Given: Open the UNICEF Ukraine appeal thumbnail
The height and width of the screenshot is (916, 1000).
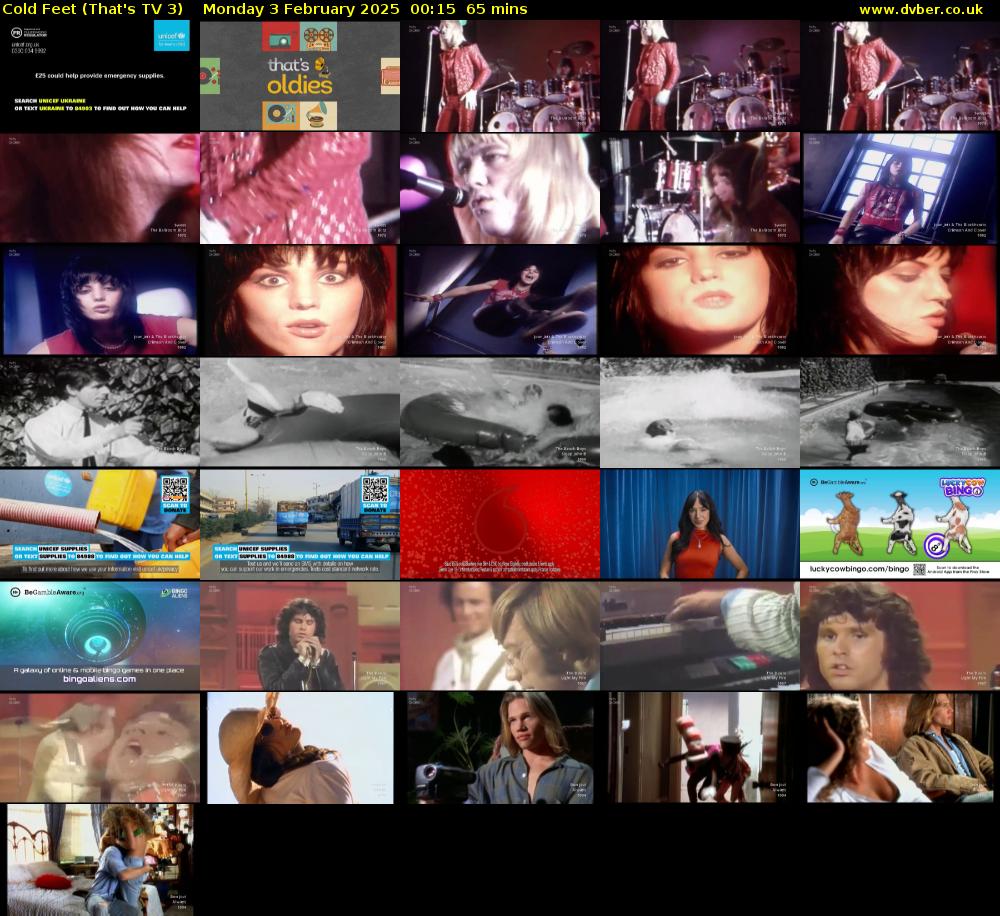Looking at the screenshot, I should [99, 75].
